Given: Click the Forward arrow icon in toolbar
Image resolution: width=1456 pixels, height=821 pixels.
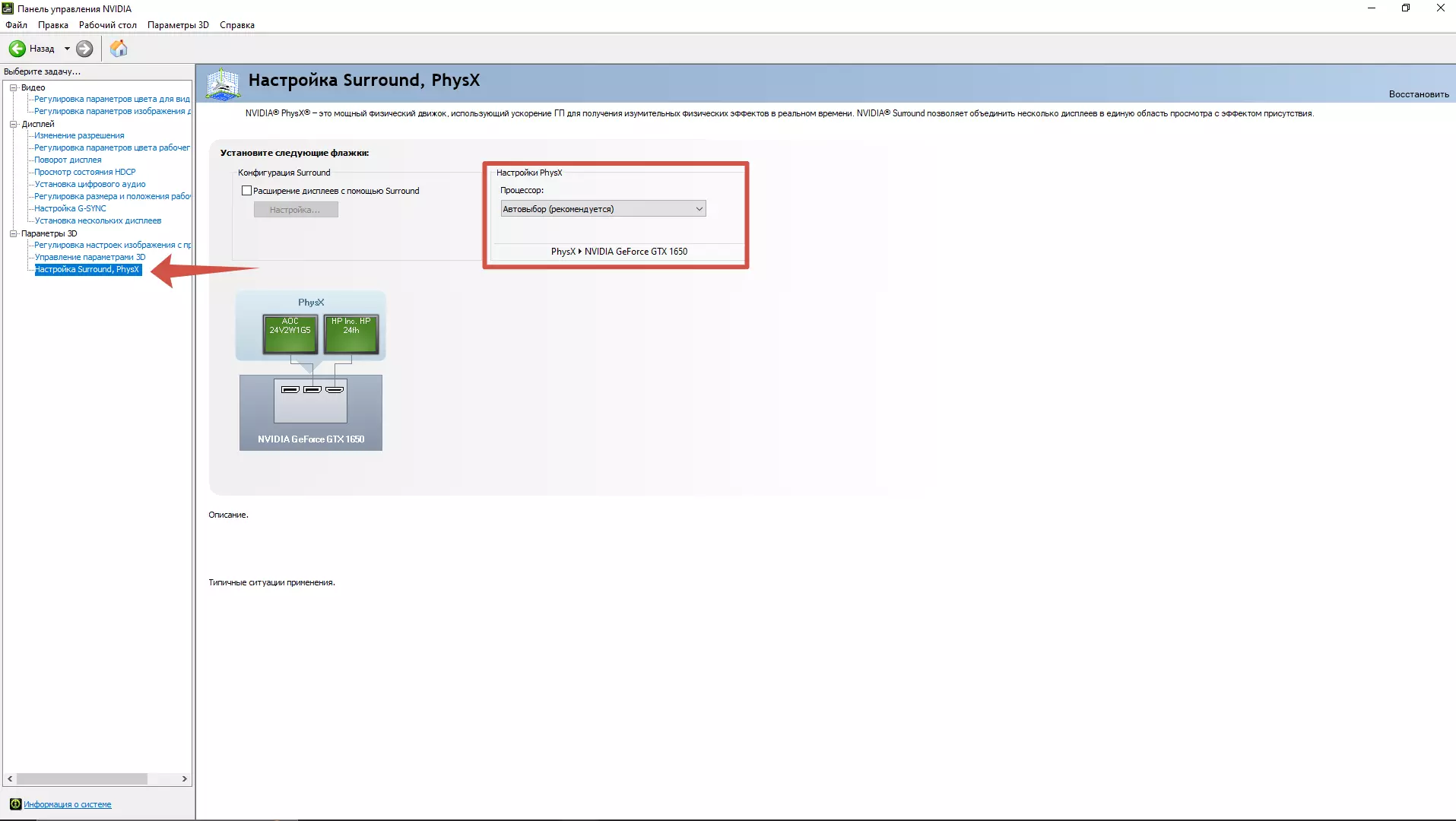Looking at the screenshot, I should (84, 49).
